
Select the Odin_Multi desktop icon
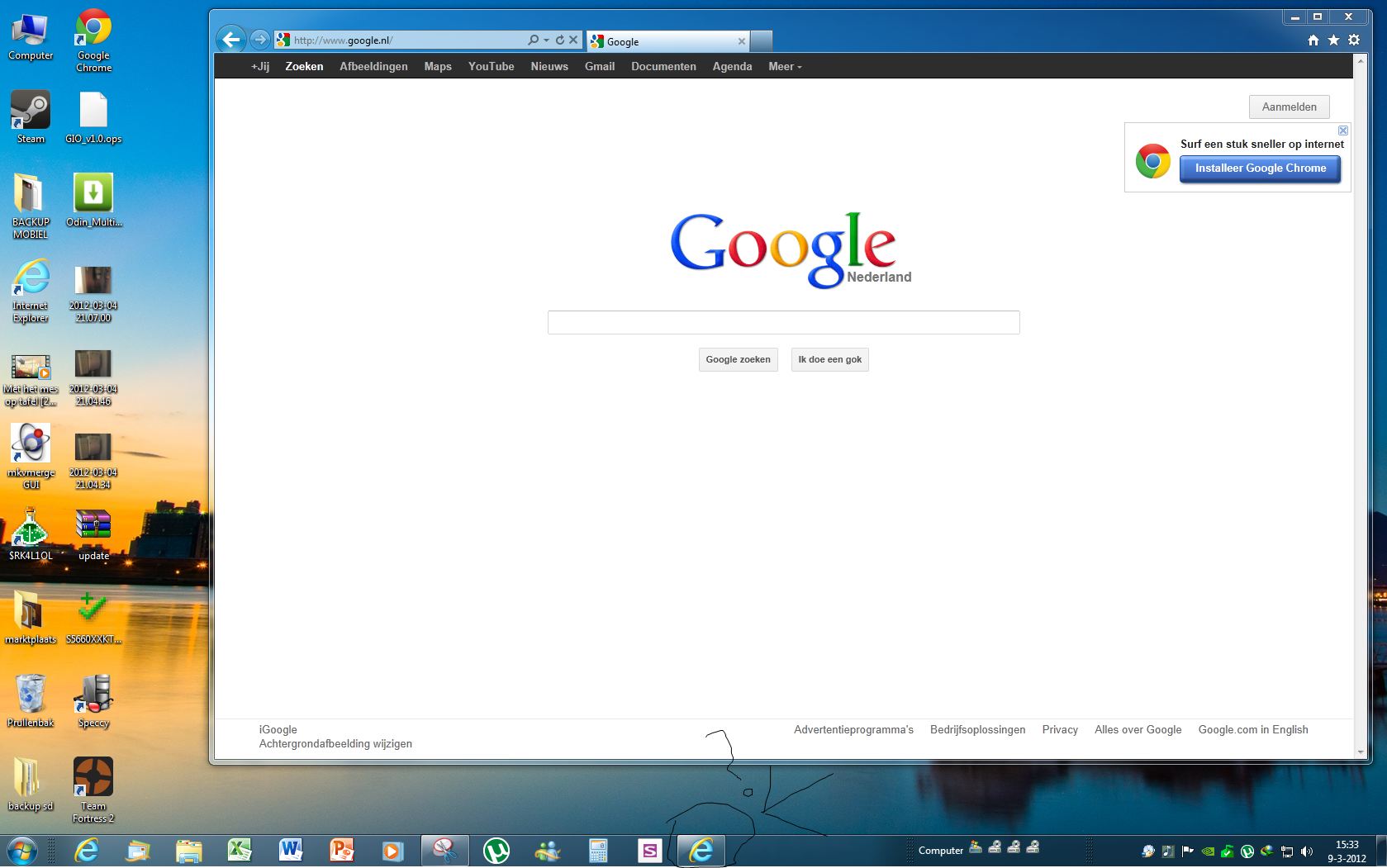pyautogui.click(x=93, y=200)
